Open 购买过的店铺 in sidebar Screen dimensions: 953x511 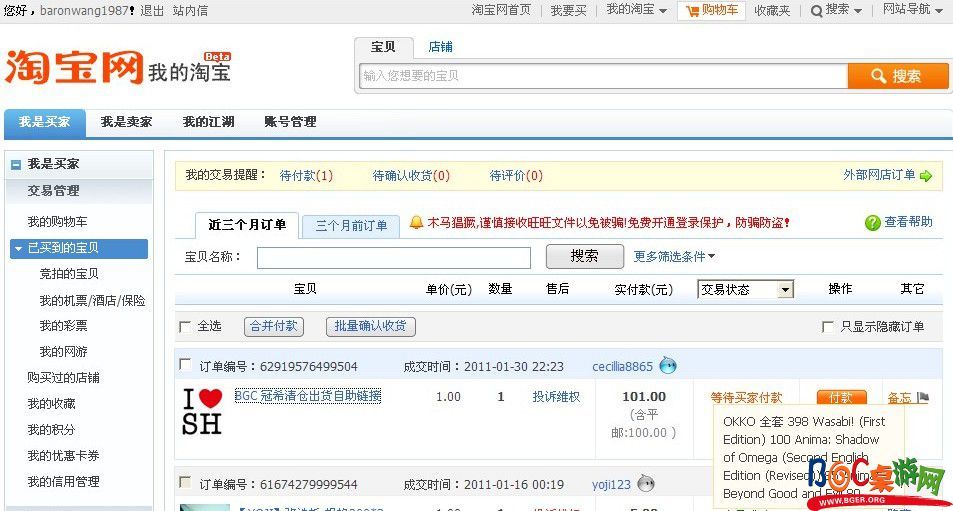point(63,378)
